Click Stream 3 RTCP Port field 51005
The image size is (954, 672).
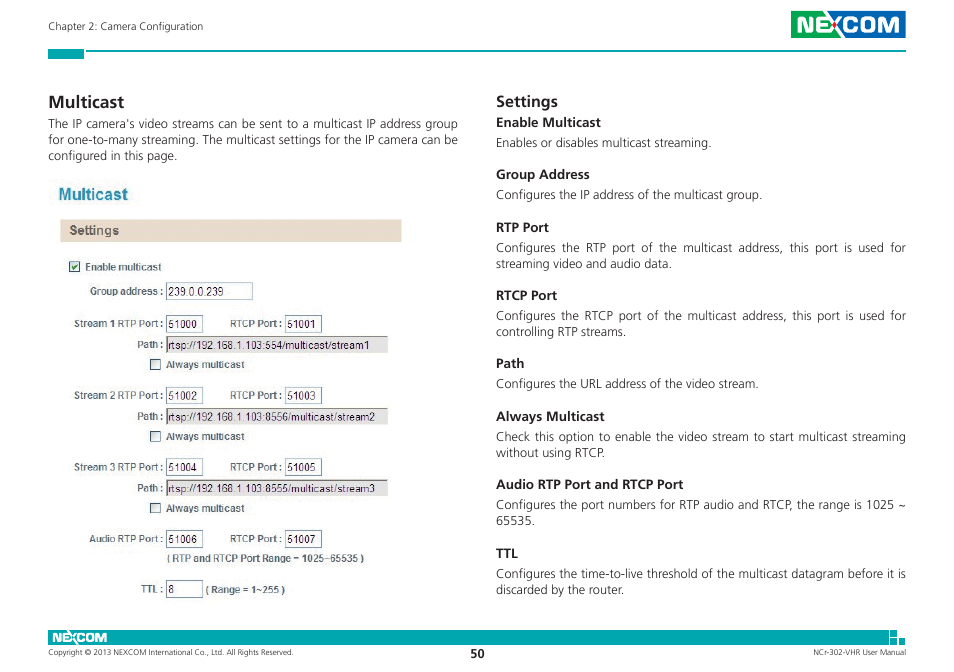tap(303, 467)
